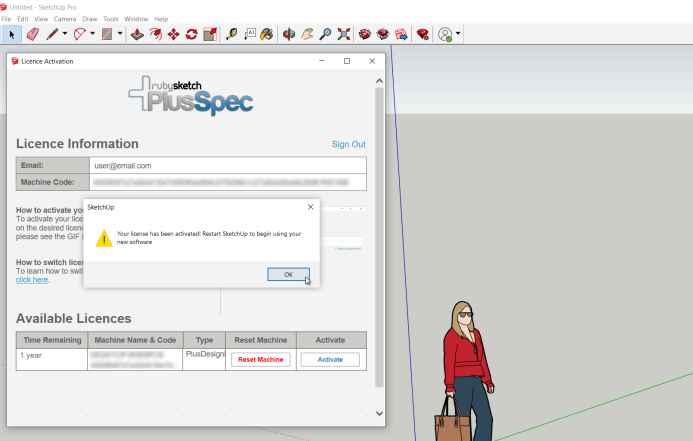Select the Pan hand tool
693x441 pixels.
click(x=307, y=34)
